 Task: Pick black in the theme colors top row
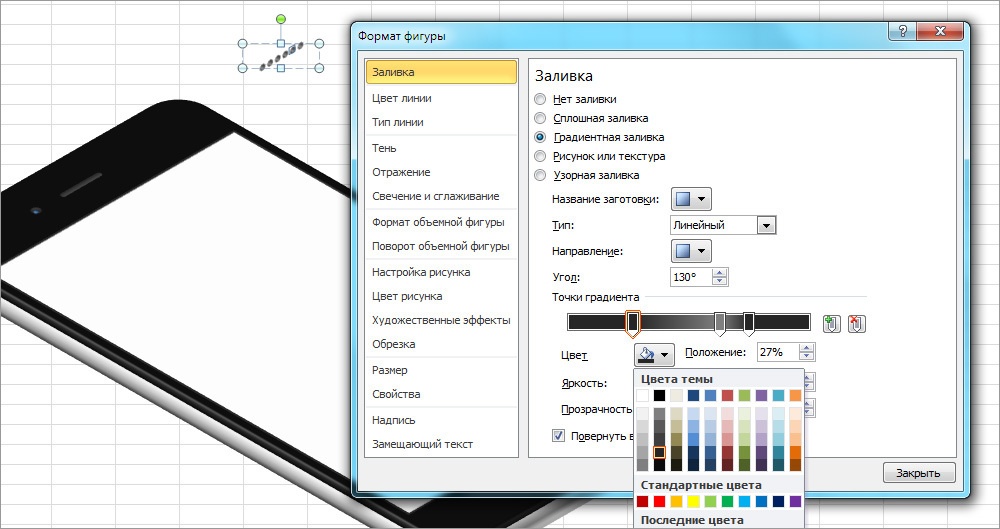pos(659,395)
